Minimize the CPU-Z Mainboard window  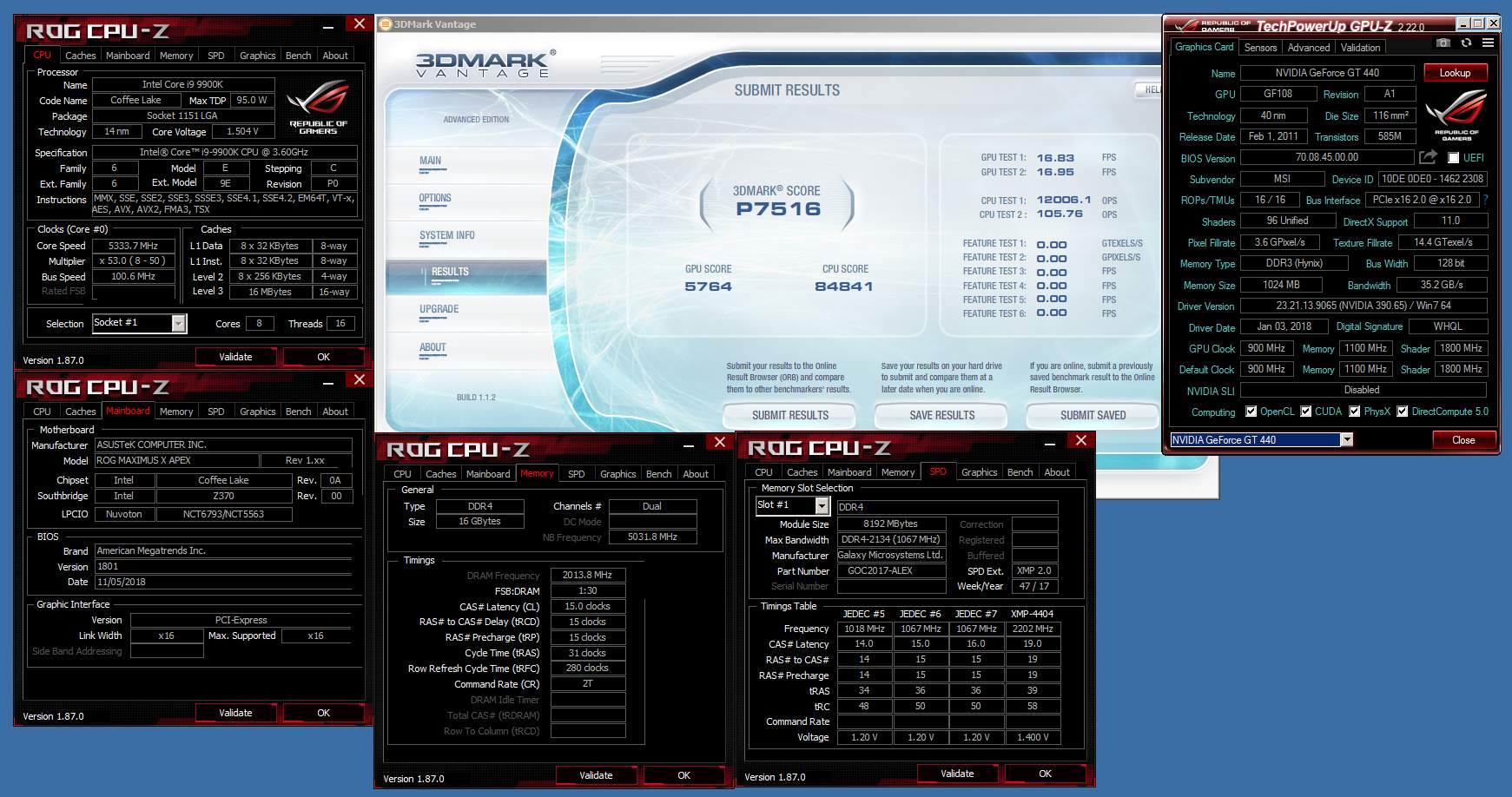(x=328, y=383)
